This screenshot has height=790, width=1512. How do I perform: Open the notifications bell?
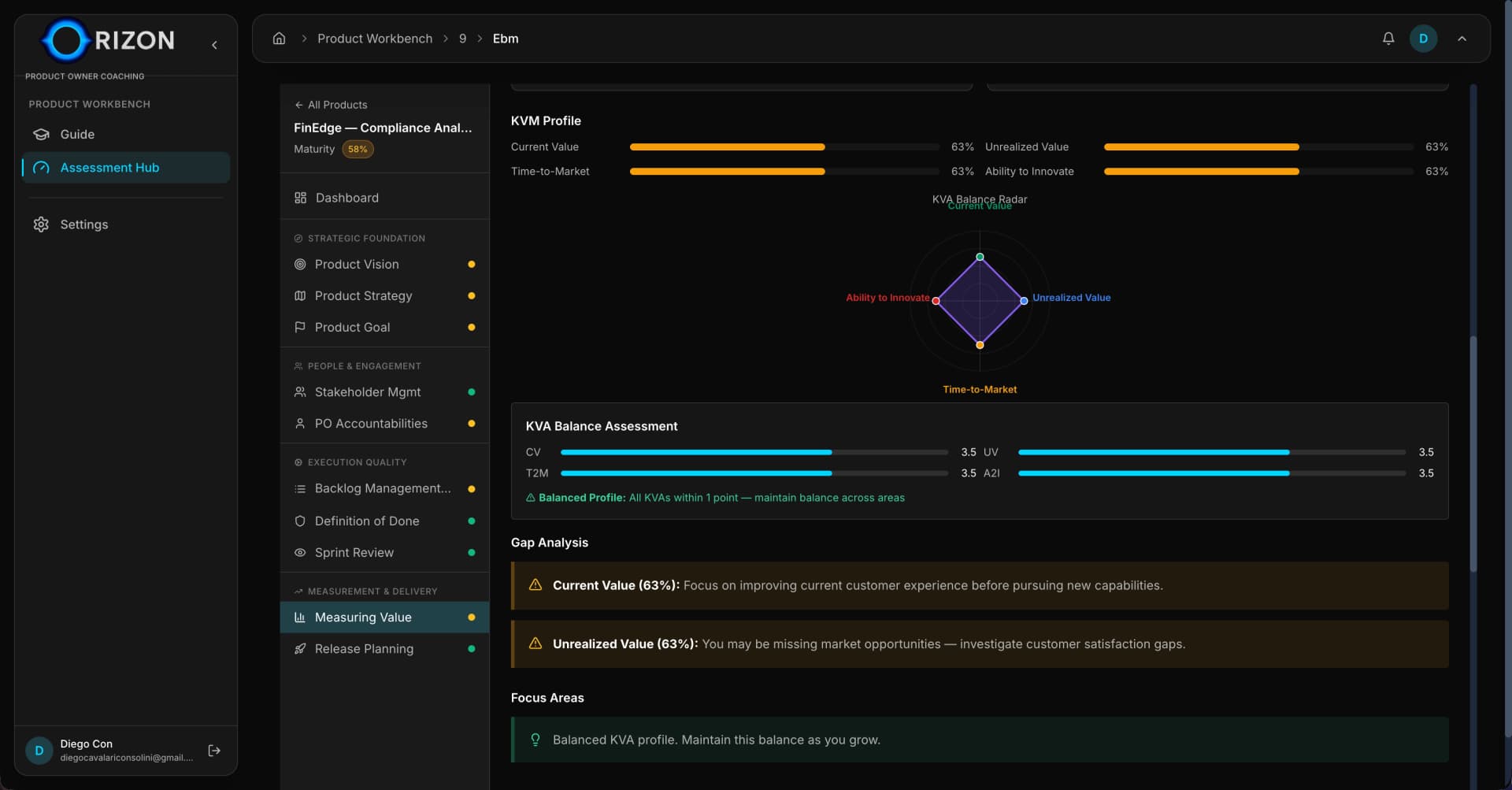click(x=1388, y=38)
